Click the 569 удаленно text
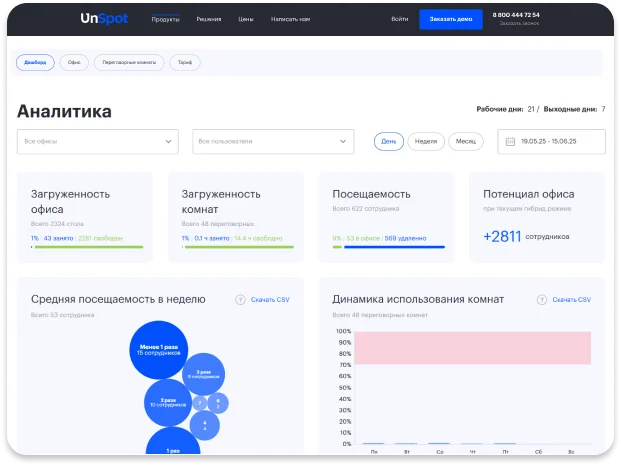This screenshot has height=466, width=621. [405, 238]
